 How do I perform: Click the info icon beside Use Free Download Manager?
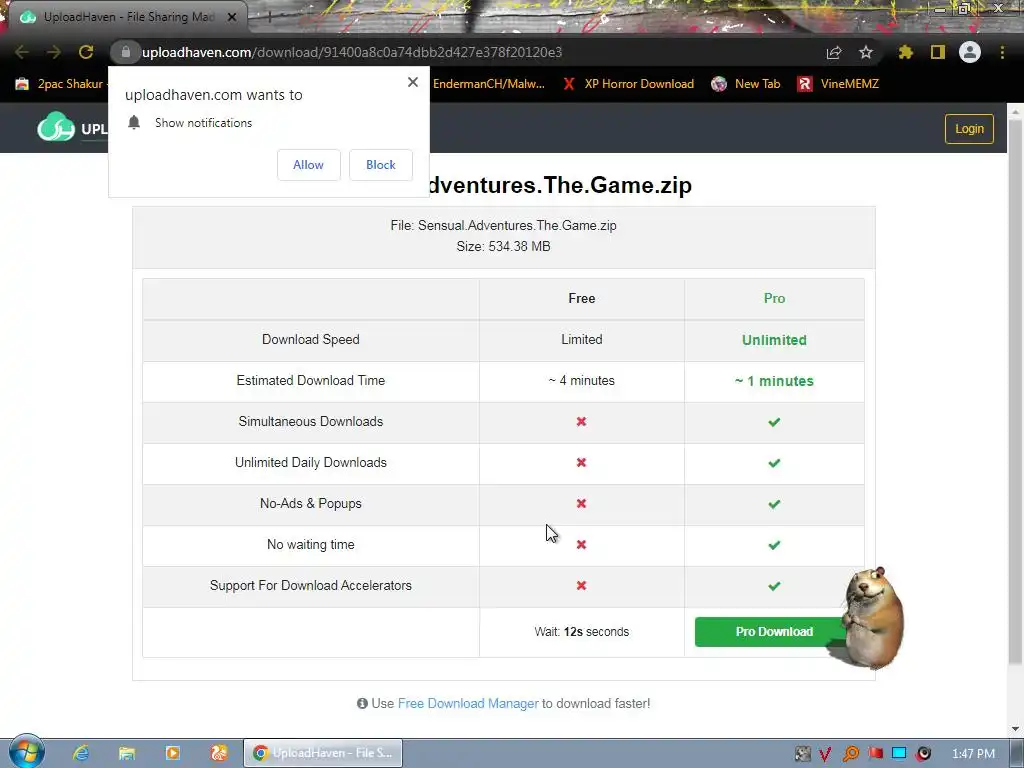pos(362,703)
